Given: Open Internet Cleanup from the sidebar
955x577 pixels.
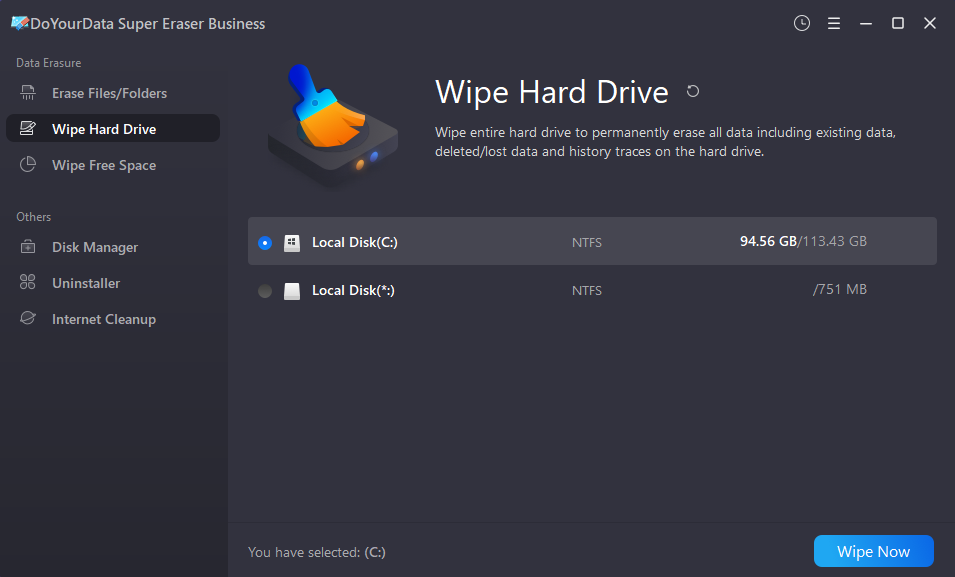Looking at the screenshot, I should pos(113,319).
